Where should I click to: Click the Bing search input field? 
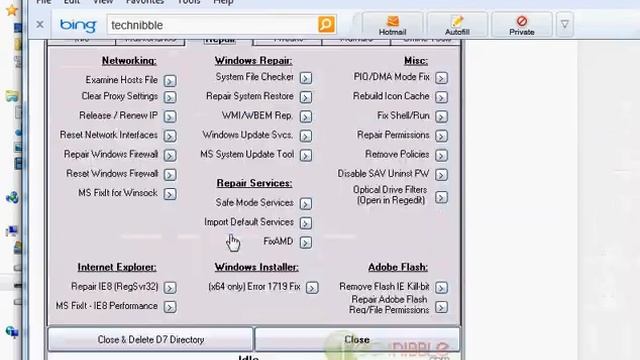tap(213, 25)
